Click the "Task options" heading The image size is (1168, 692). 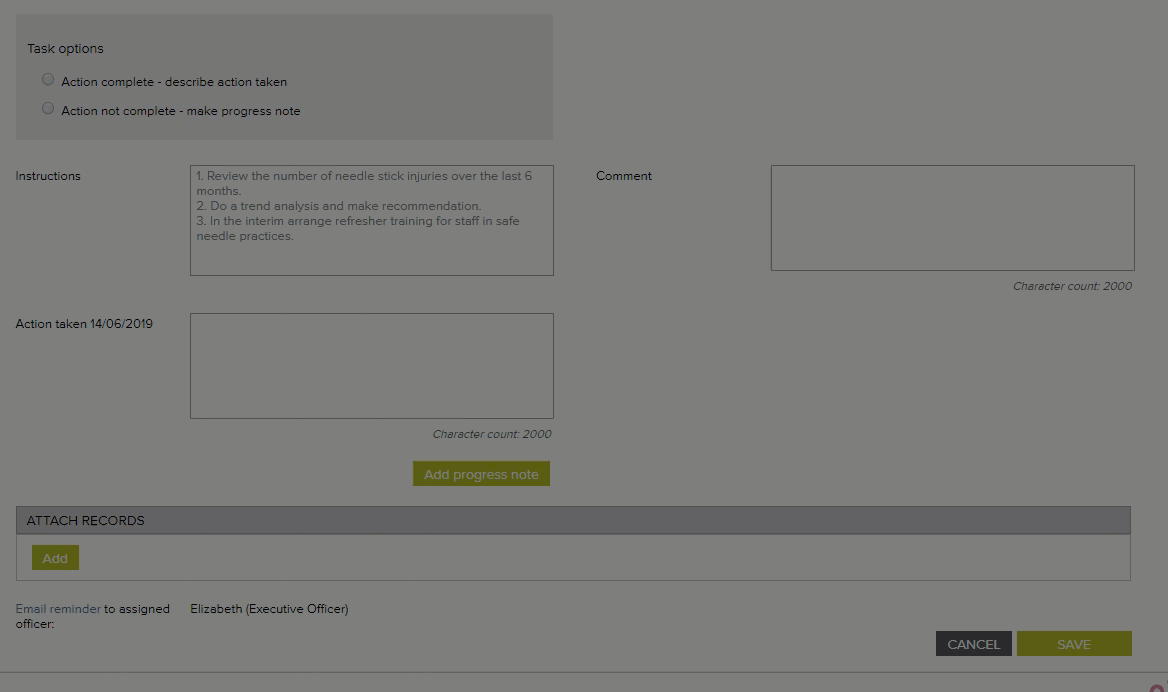pos(65,49)
